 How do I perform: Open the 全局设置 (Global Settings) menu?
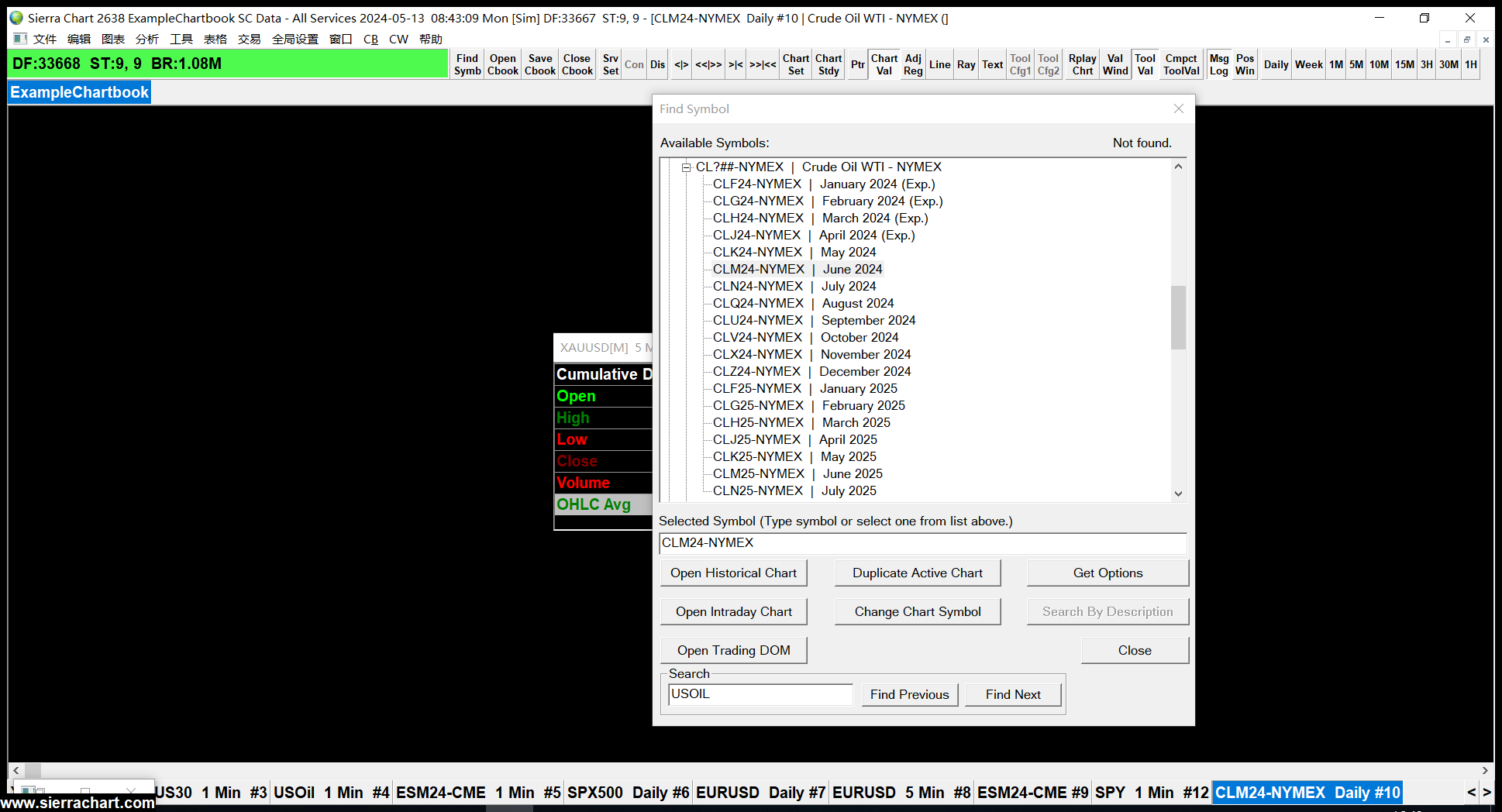coord(295,40)
